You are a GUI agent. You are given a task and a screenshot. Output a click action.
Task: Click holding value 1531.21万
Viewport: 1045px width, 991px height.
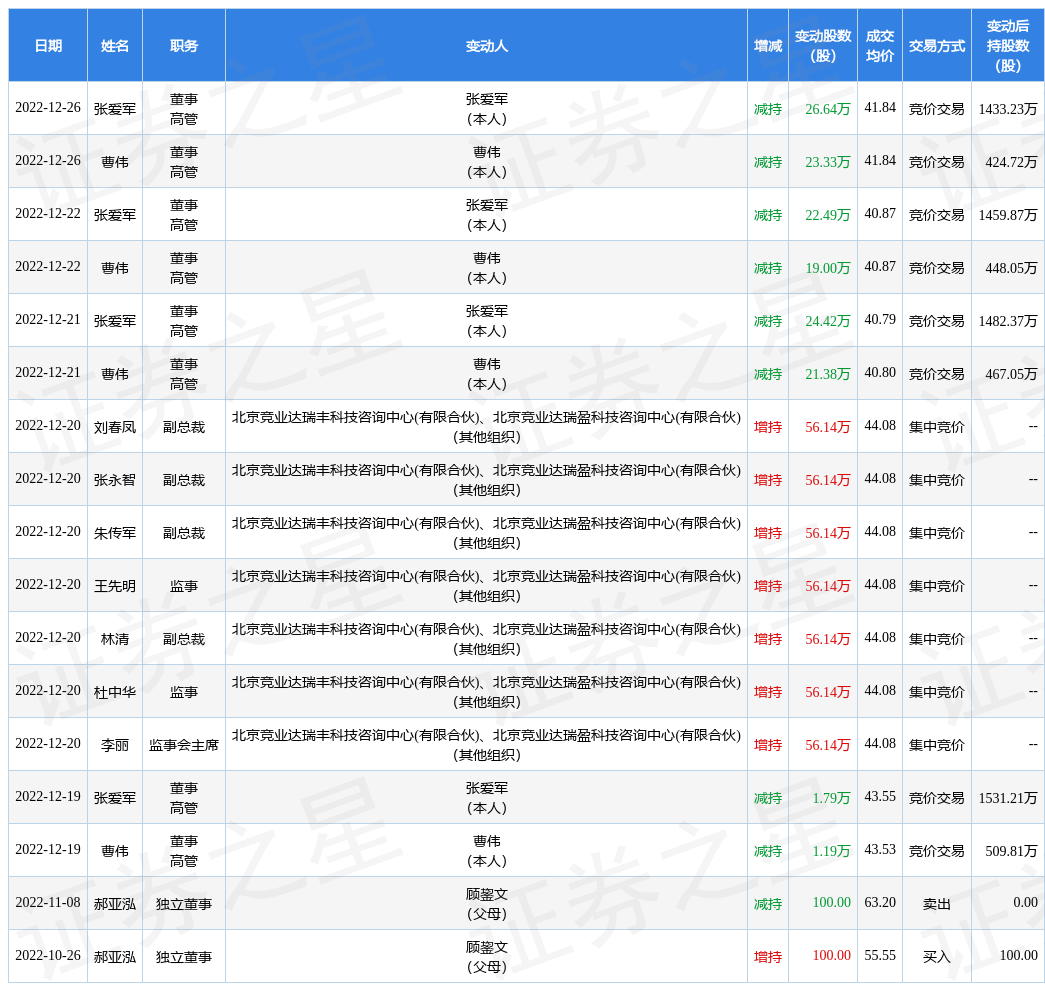[1008, 798]
